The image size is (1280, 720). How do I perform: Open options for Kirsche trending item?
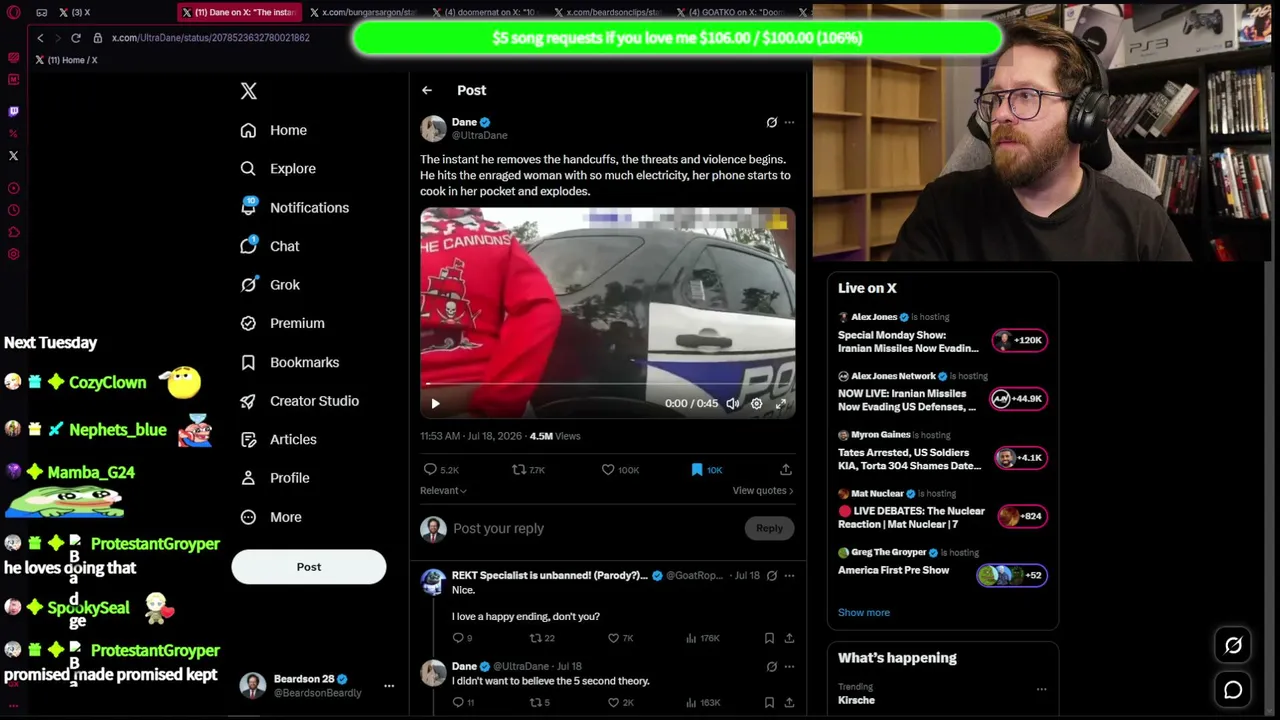pyautogui.click(x=1041, y=689)
